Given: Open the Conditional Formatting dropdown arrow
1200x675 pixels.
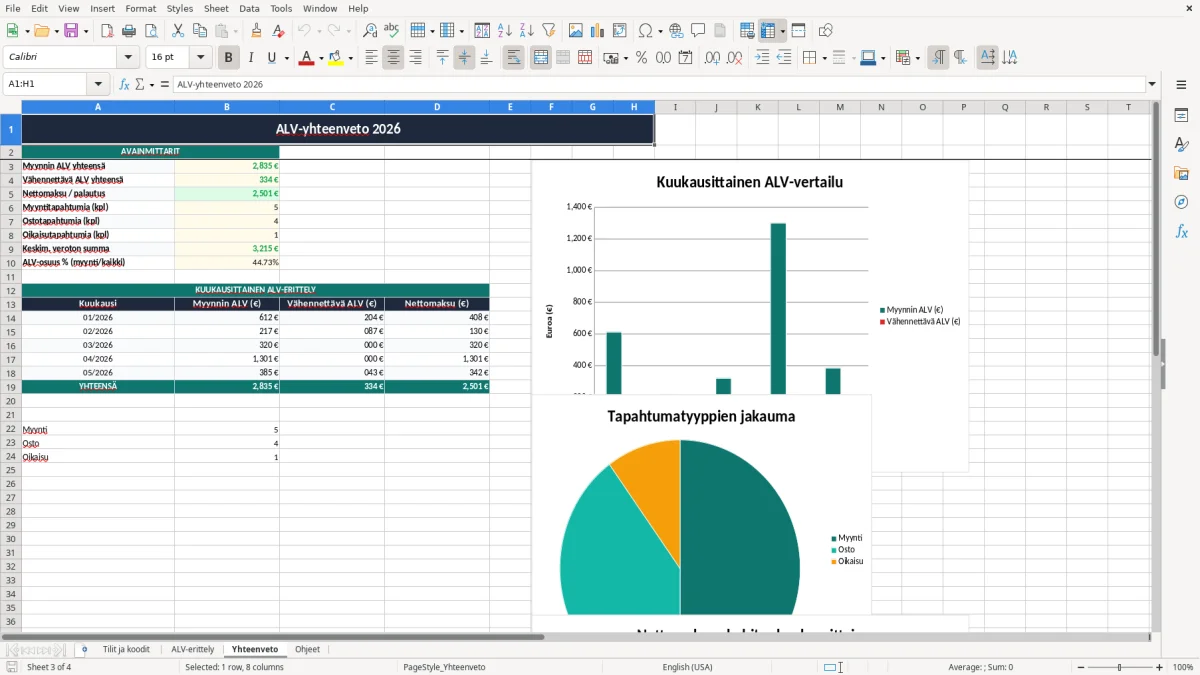Looking at the screenshot, I should pyautogui.click(x=917, y=58).
